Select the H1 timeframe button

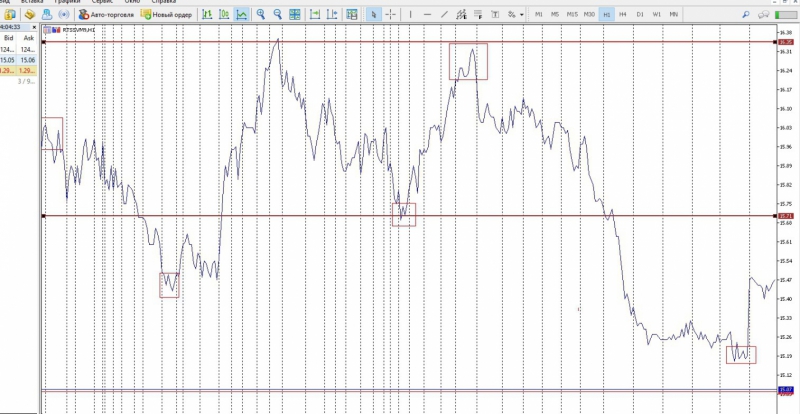tap(607, 15)
